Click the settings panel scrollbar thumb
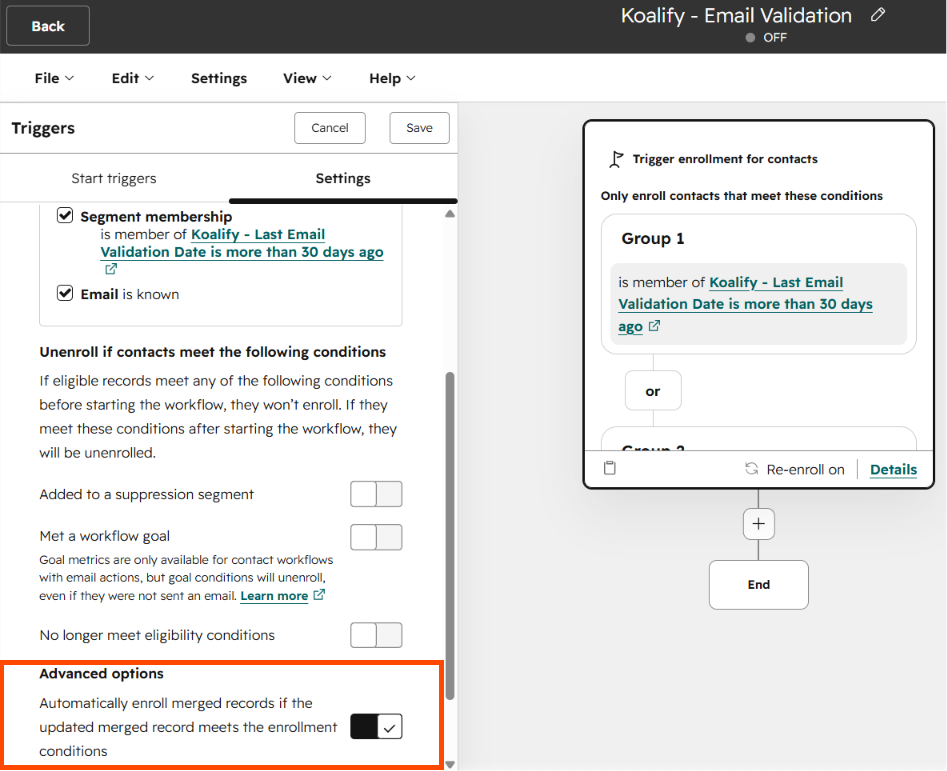 coord(450,536)
